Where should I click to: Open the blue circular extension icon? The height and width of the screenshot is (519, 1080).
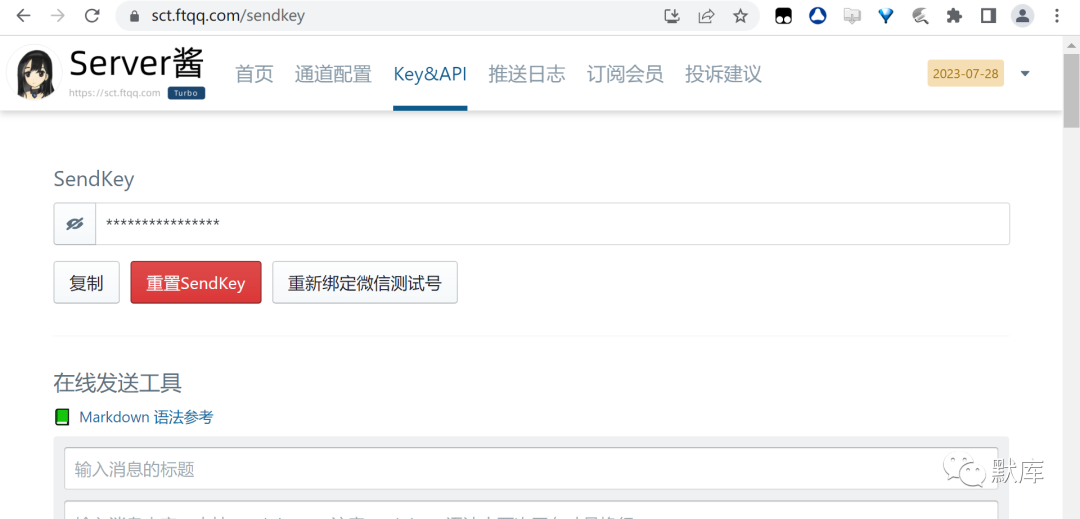pyautogui.click(x=818, y=16)
